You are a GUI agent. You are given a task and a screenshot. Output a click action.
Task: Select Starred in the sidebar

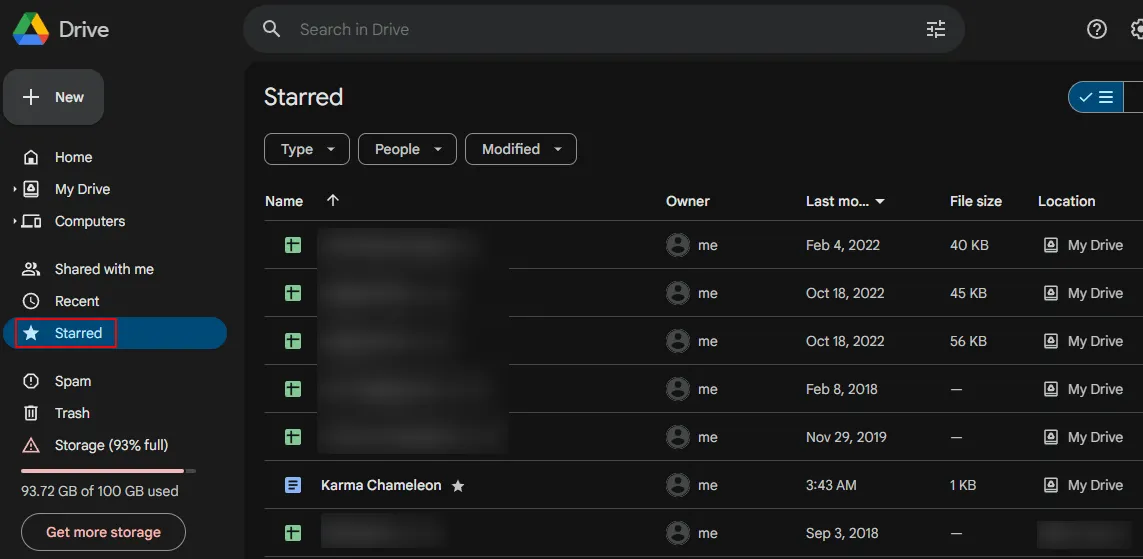pyautogui.click(x=115, y=333)
